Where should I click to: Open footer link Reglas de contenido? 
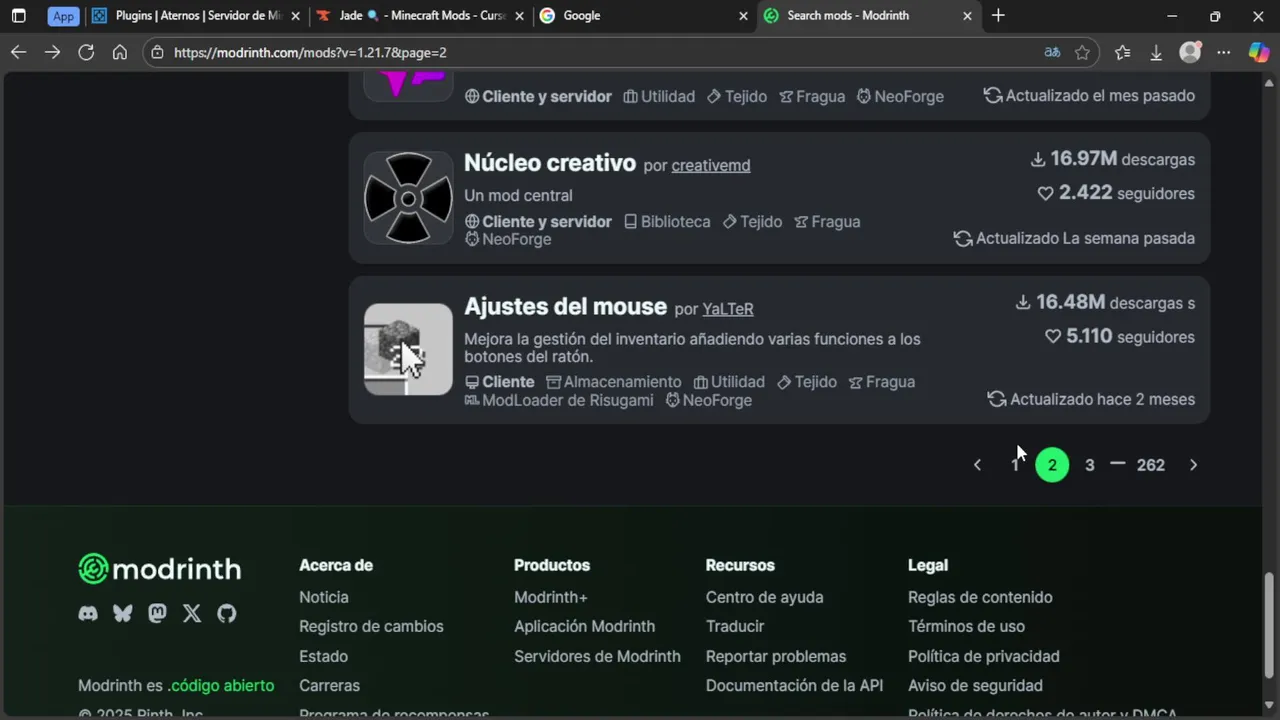pyautogui.click(x=980, y=597)
